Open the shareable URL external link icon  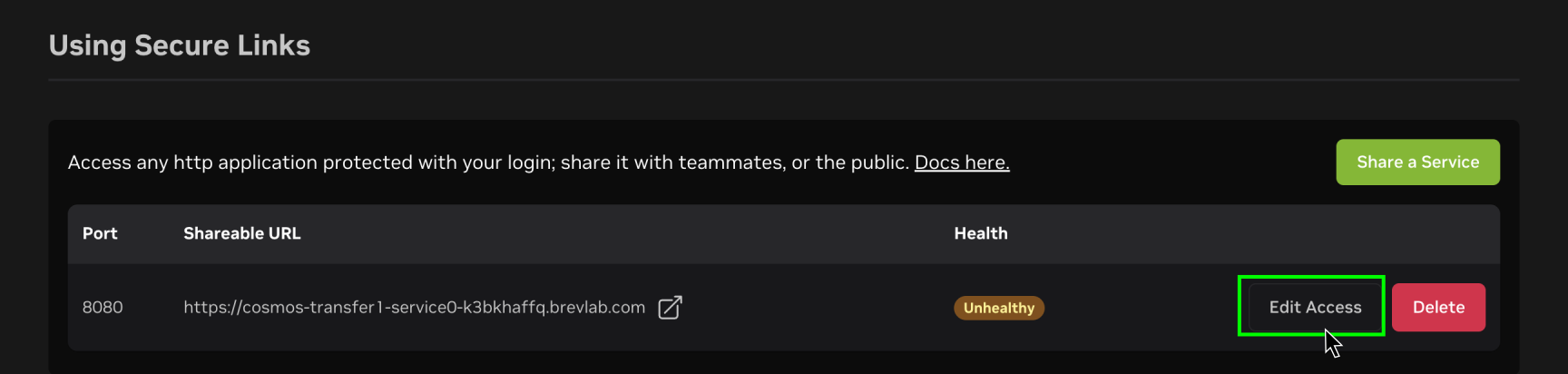click(670, 308)
